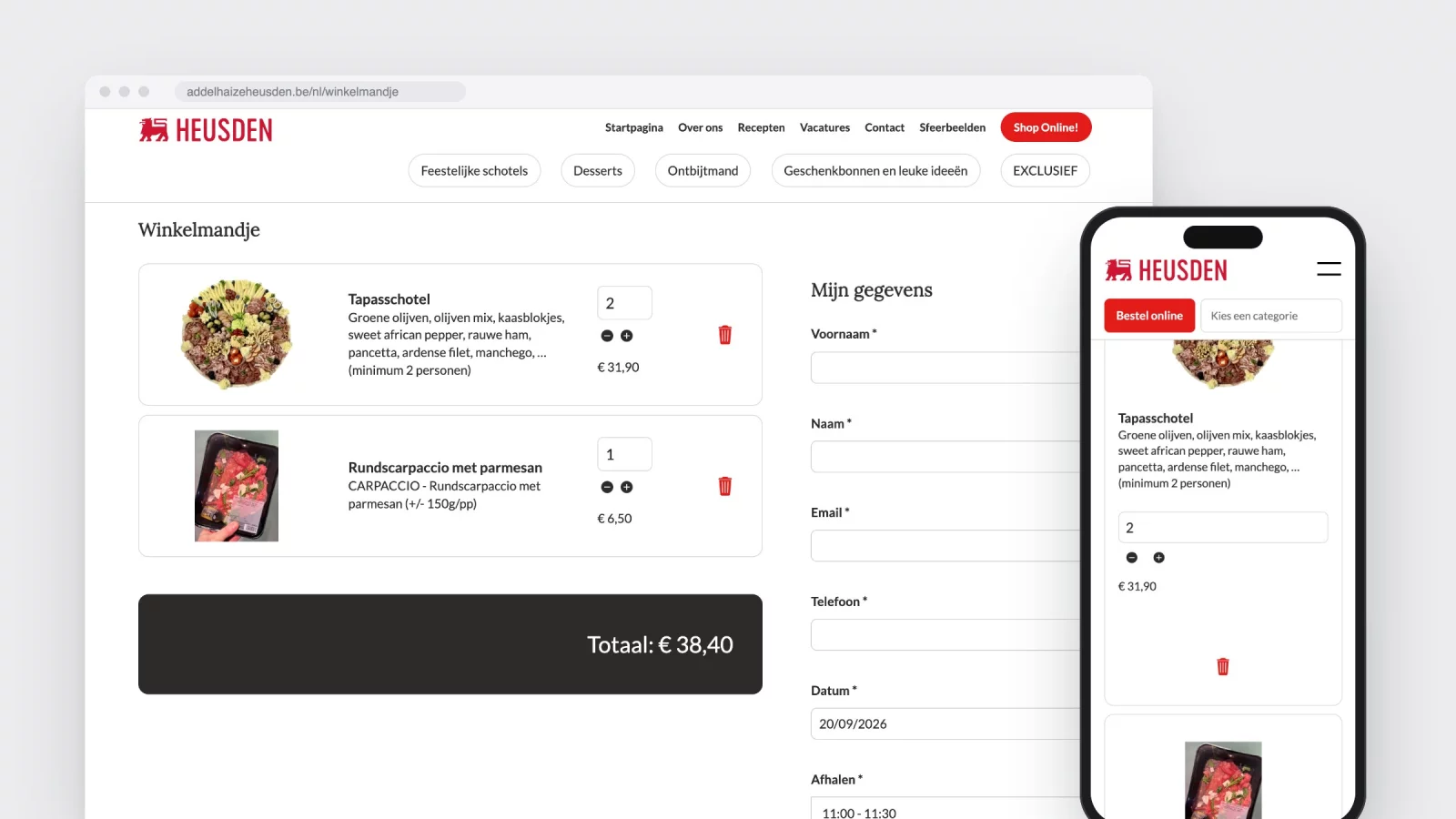The height and width of the screenshot is (819, 1456).
Task: Focus the Telefoon input field
Action: [945, 634]
